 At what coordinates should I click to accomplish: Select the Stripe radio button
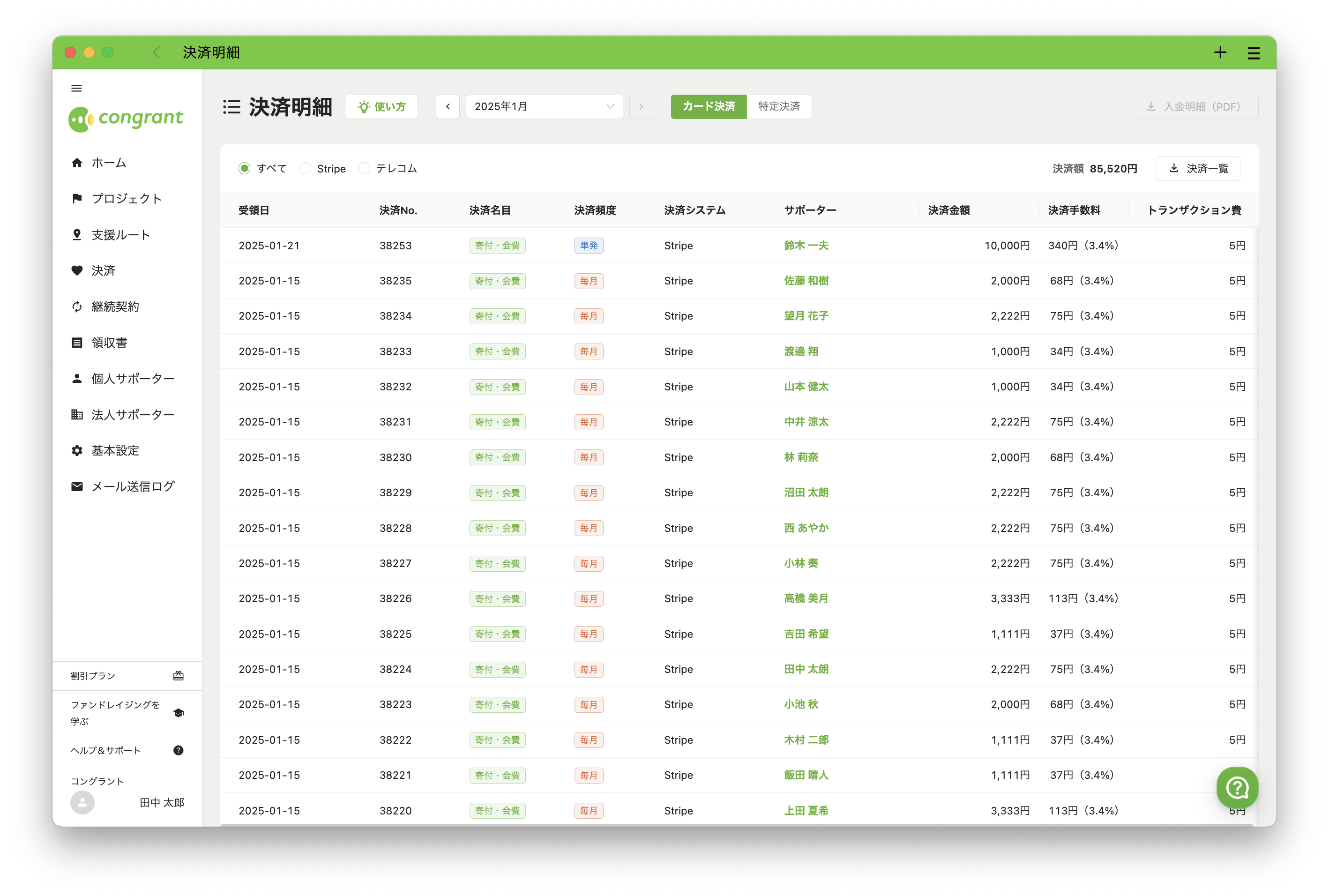tap(305, 169)
